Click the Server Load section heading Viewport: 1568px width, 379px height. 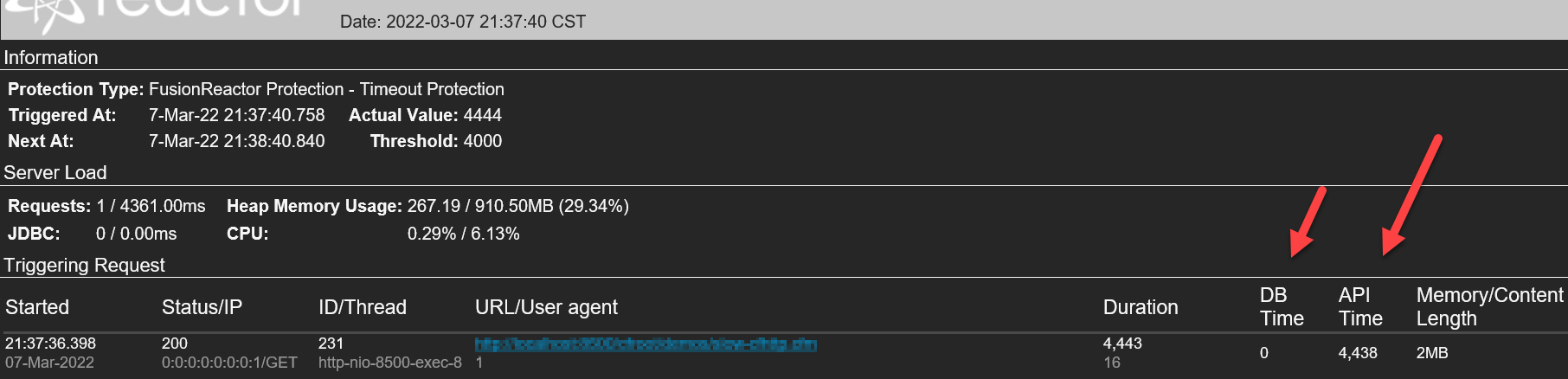pos(55,173)
